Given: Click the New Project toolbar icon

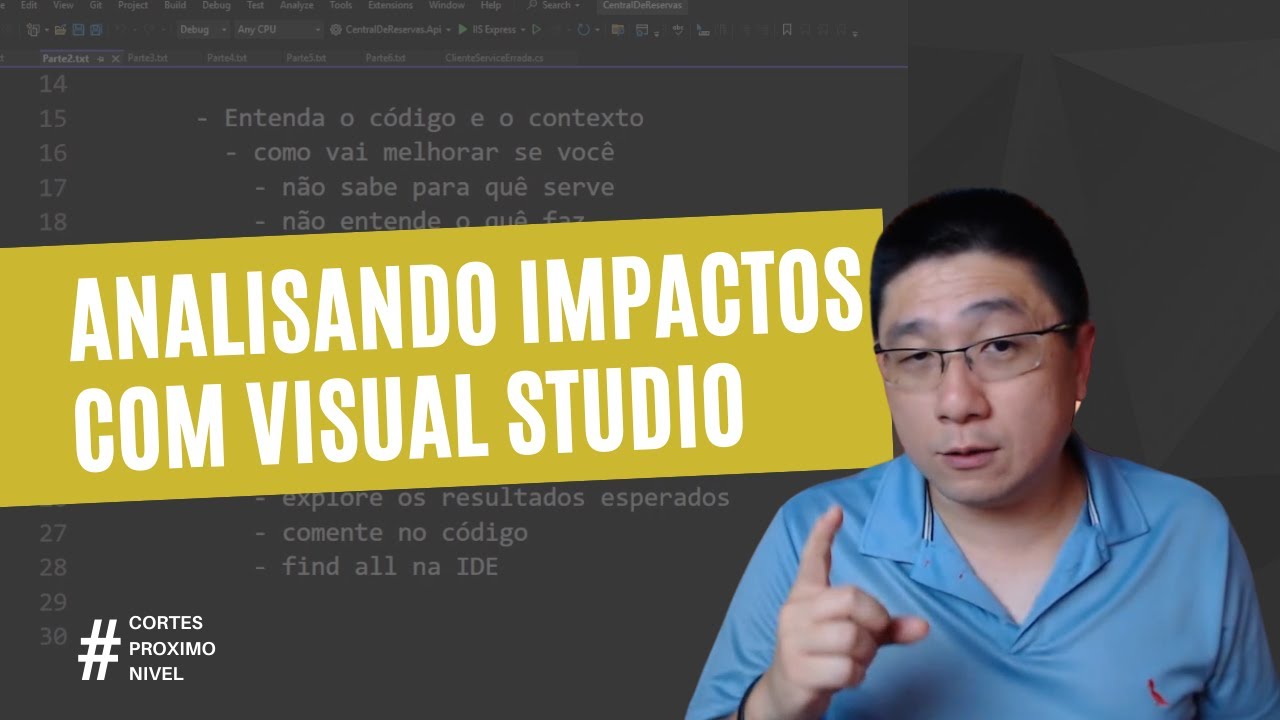Looking at the screenshot, I should [33, 30].
